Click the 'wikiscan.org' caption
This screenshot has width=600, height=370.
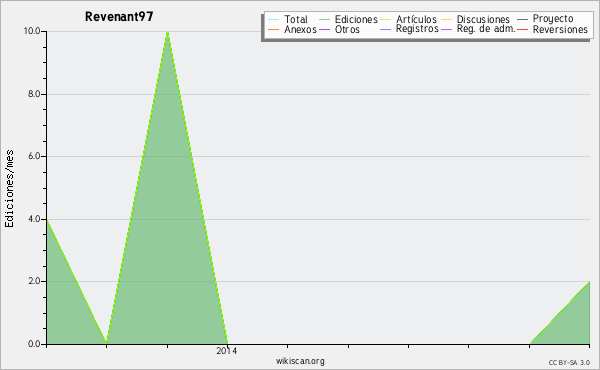(x=300, y=361)
